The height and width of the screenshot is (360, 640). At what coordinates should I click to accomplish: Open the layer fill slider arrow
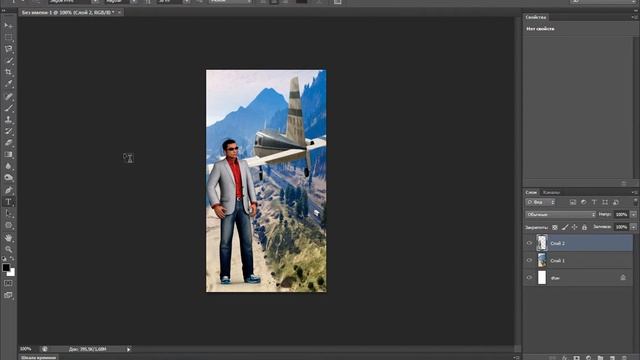point(633,227)
